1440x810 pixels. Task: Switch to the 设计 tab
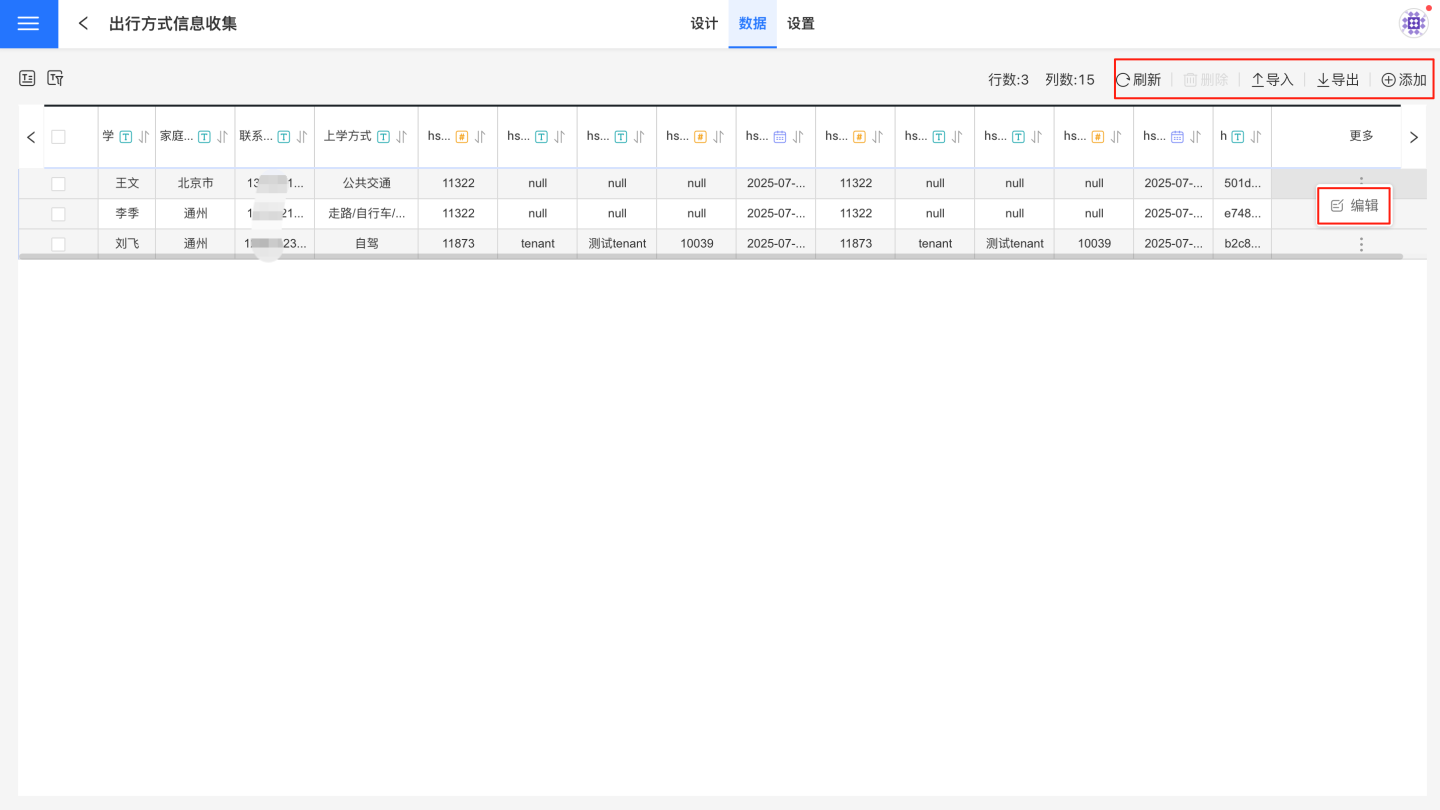(704, 24)
